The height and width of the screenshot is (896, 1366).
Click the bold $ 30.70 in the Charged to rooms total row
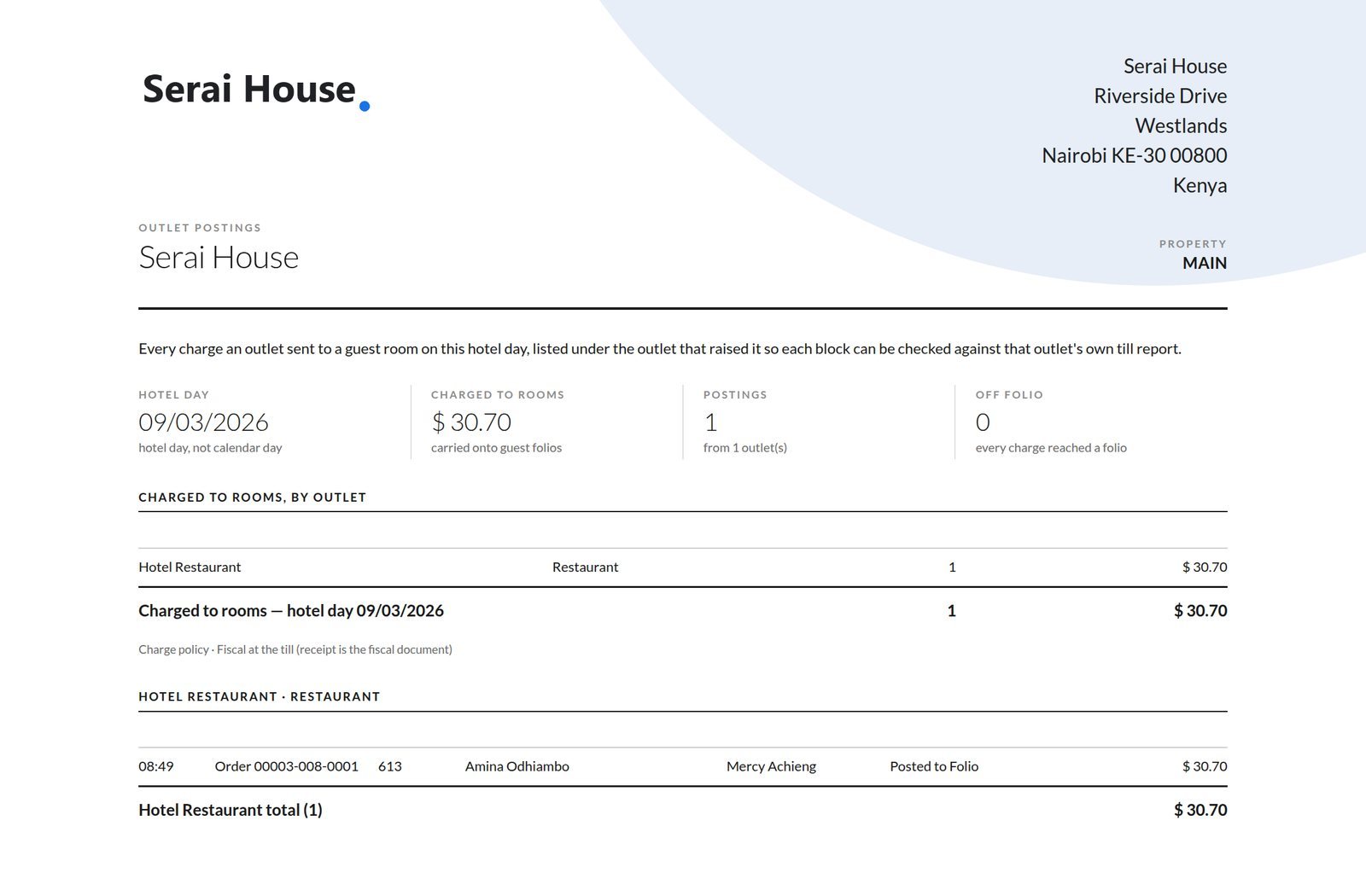tap(1200, 611)
